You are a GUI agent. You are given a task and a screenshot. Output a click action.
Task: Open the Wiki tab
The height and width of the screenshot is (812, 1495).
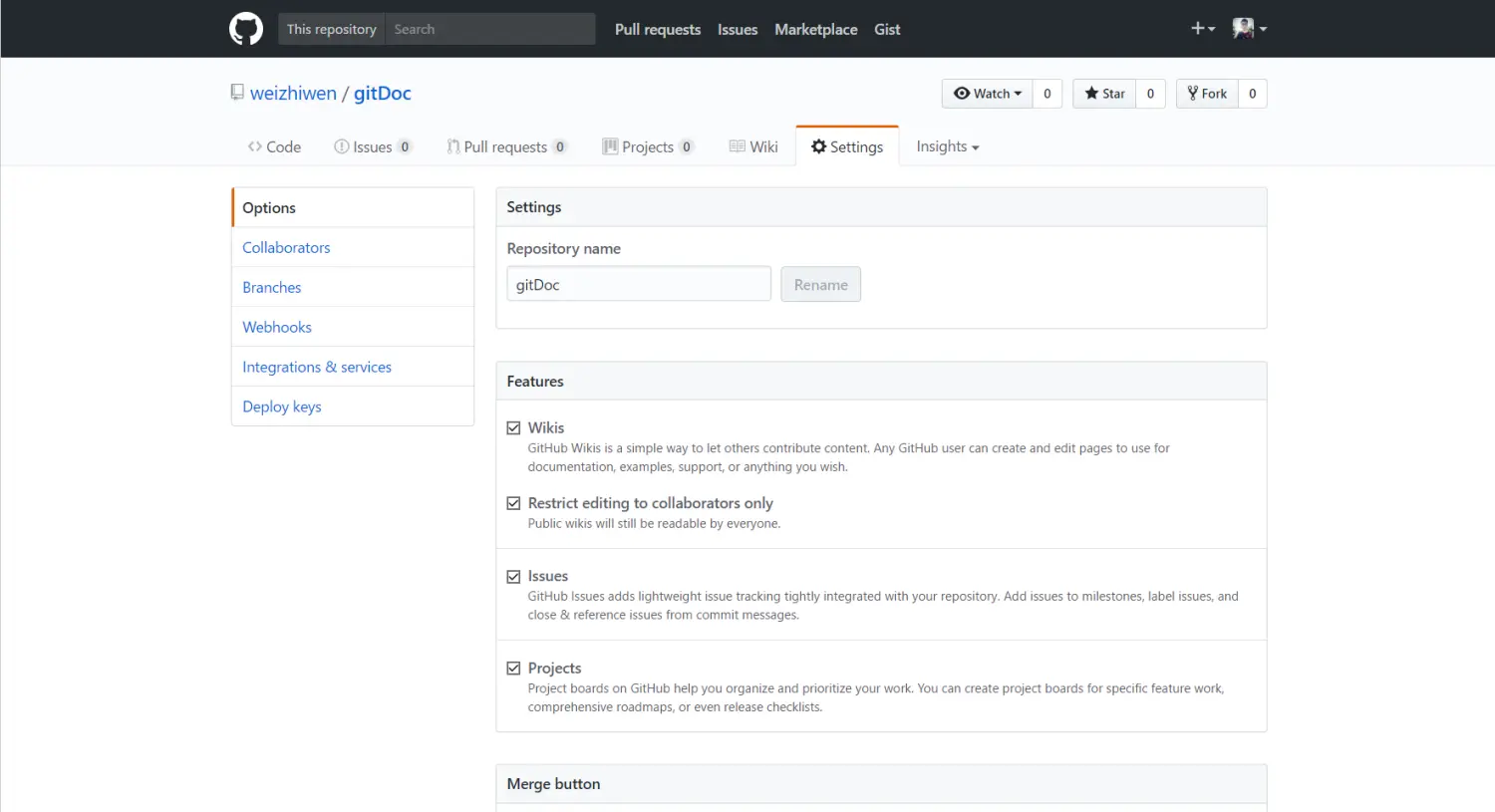click(x=753, y=146)
